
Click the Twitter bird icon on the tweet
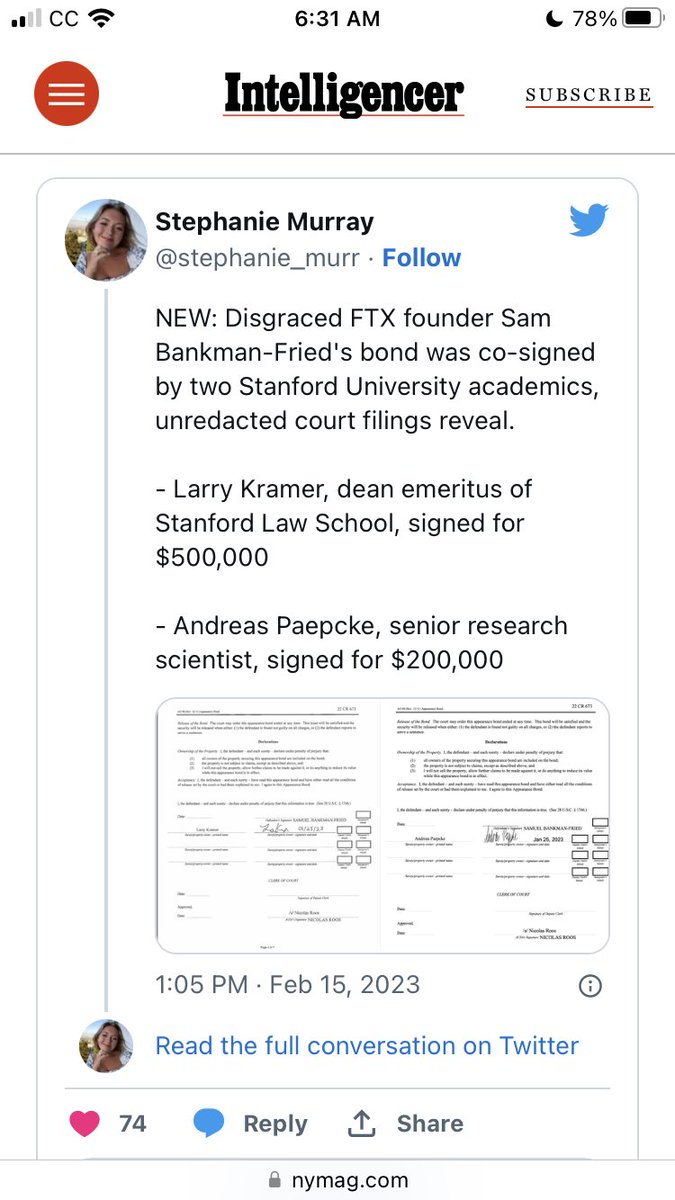[590, 222]
